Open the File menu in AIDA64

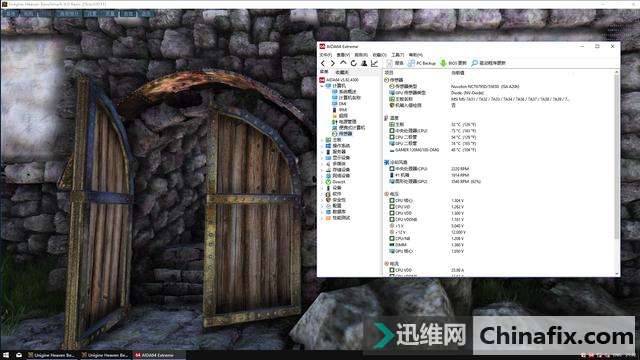tap(325, 55)
